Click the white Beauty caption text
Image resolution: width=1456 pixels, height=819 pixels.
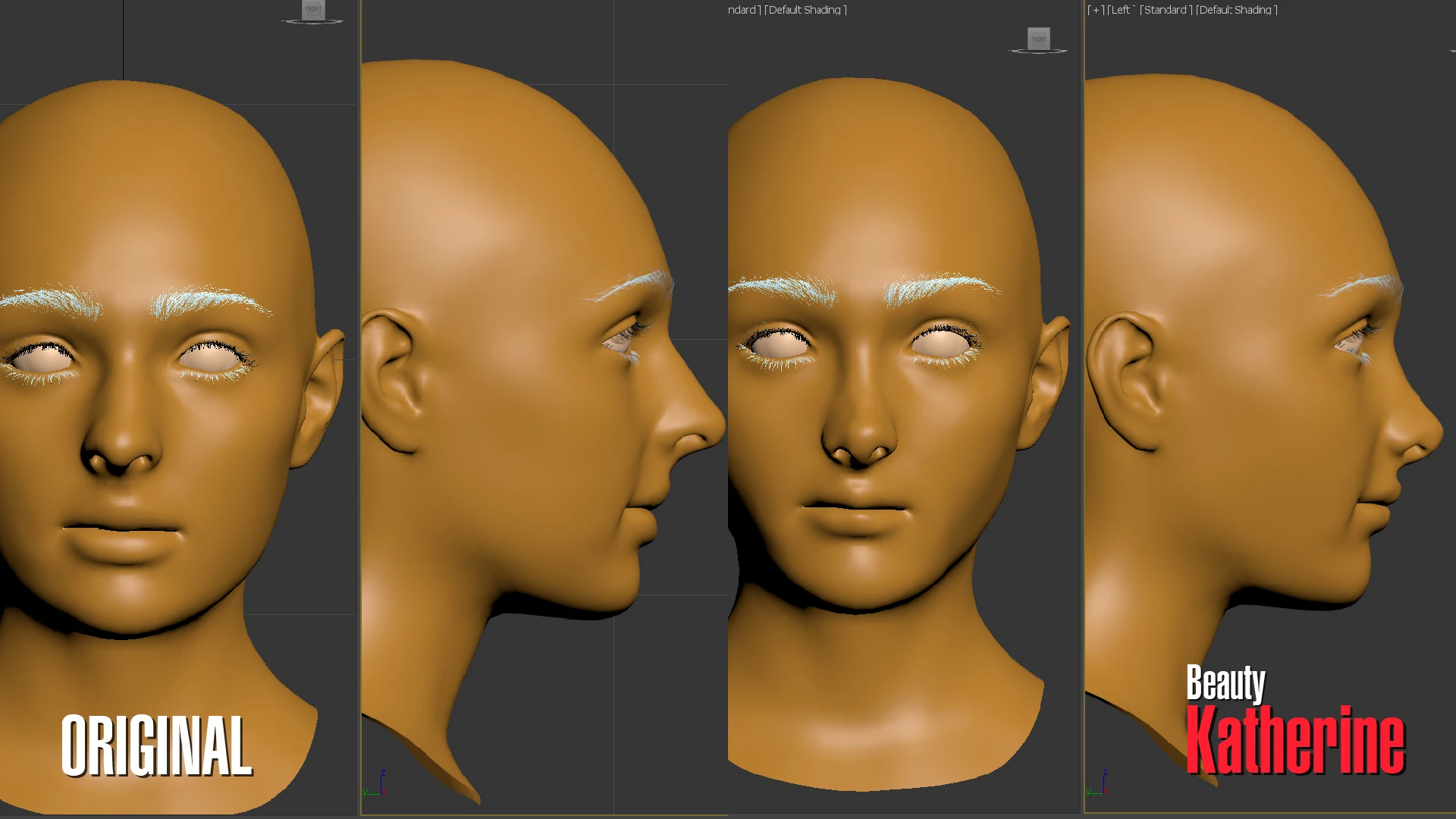(x=1225, y=682)
